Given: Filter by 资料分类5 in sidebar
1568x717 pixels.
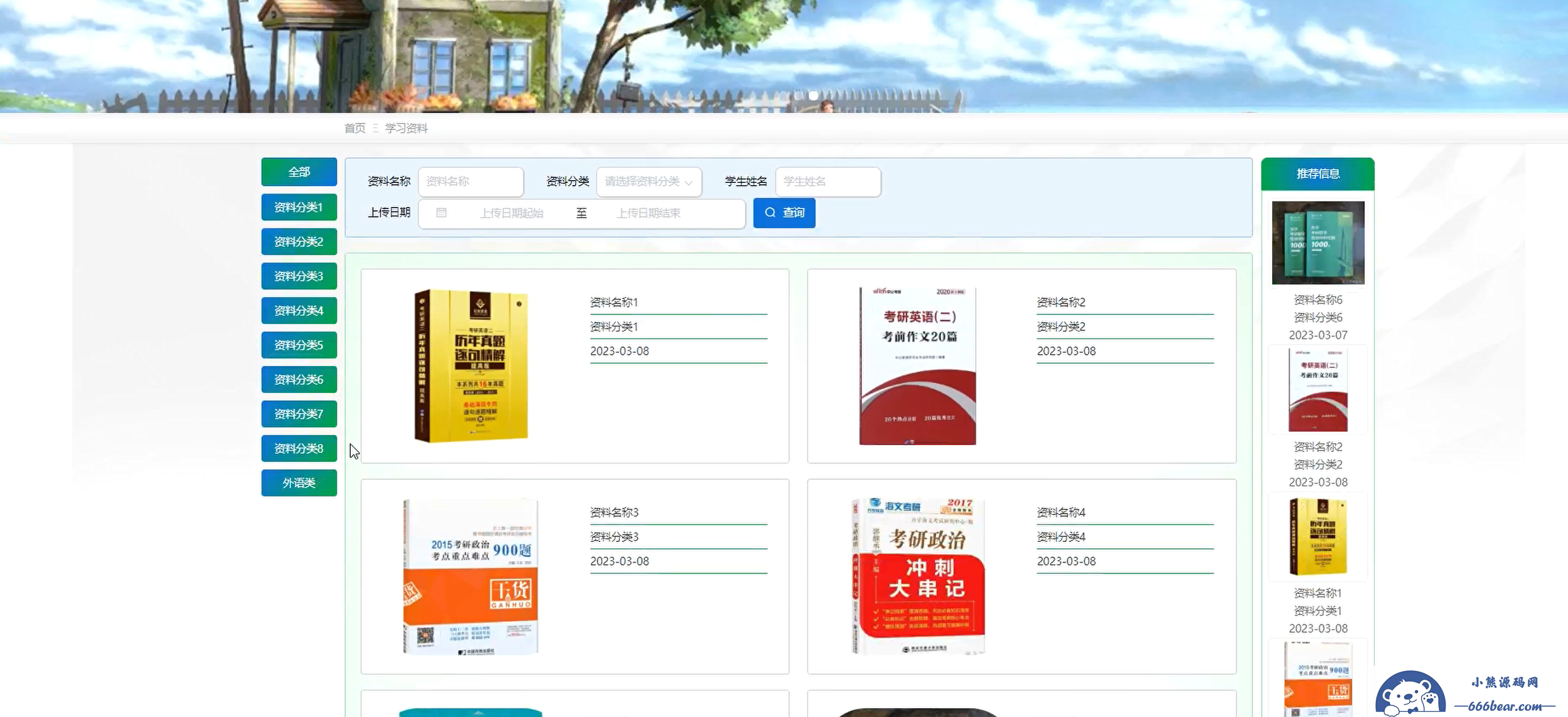Looking at the screenshot, I should pyautogui.click(x=299, y=345).
